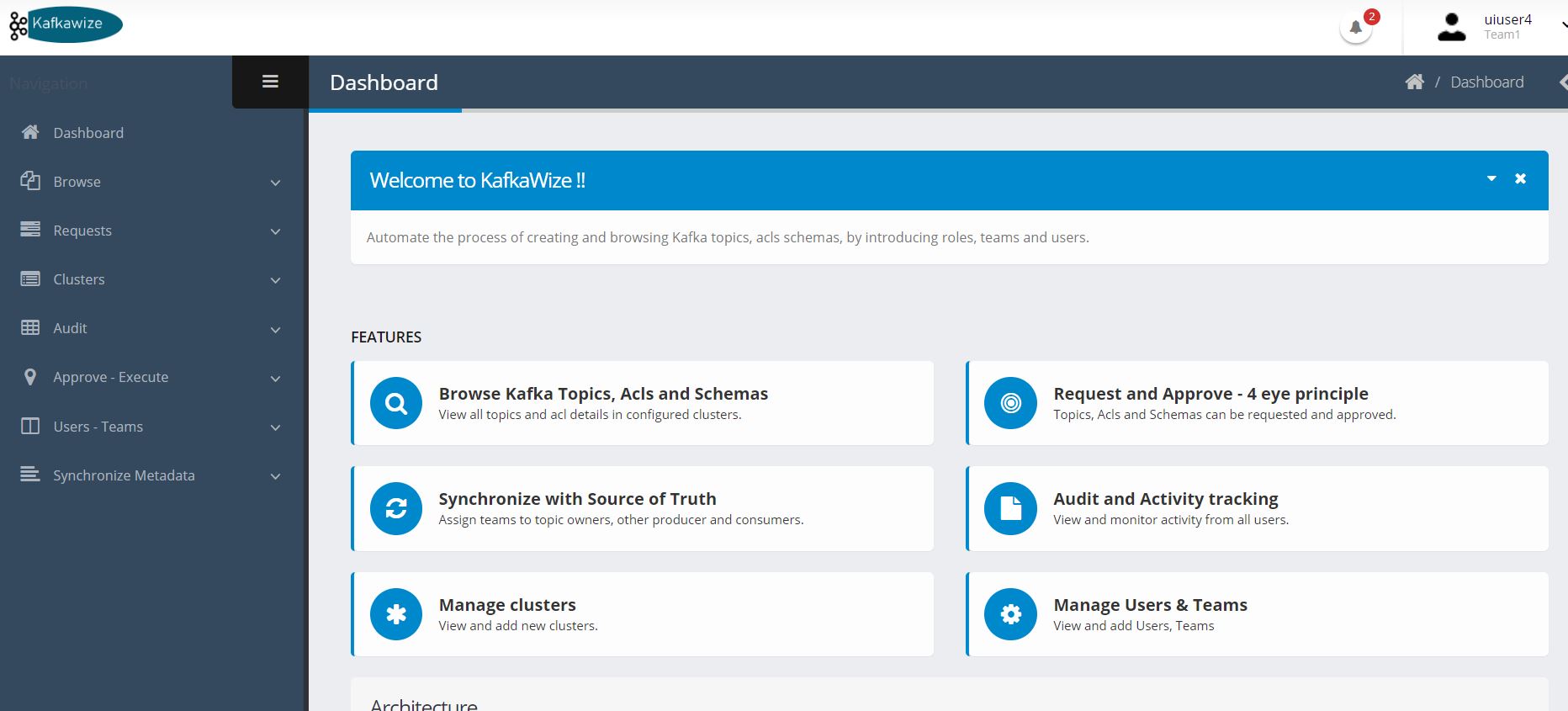Click the gear icon on Manage Users & Teams card

pyautogui.click(x=1010, y=614)
